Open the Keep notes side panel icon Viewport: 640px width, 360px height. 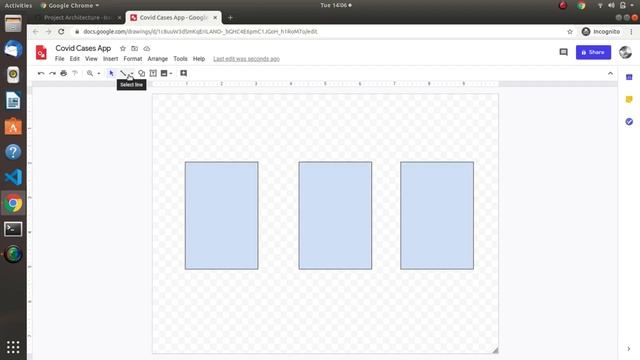(x=629, y=99)
